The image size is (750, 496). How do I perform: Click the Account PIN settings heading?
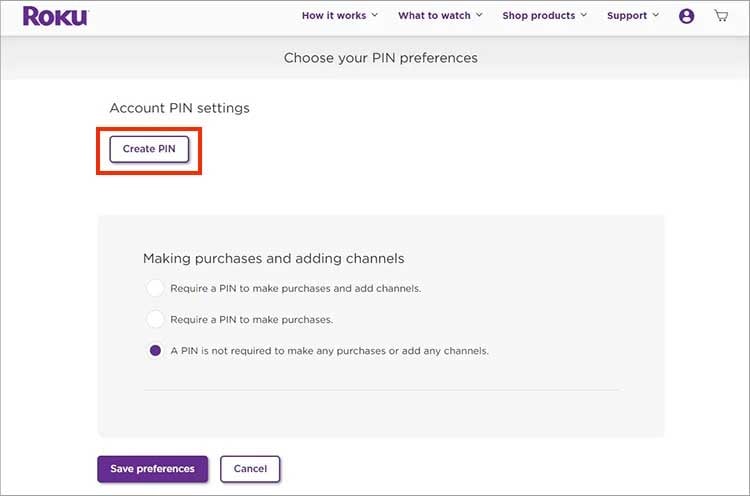point(179,108)
